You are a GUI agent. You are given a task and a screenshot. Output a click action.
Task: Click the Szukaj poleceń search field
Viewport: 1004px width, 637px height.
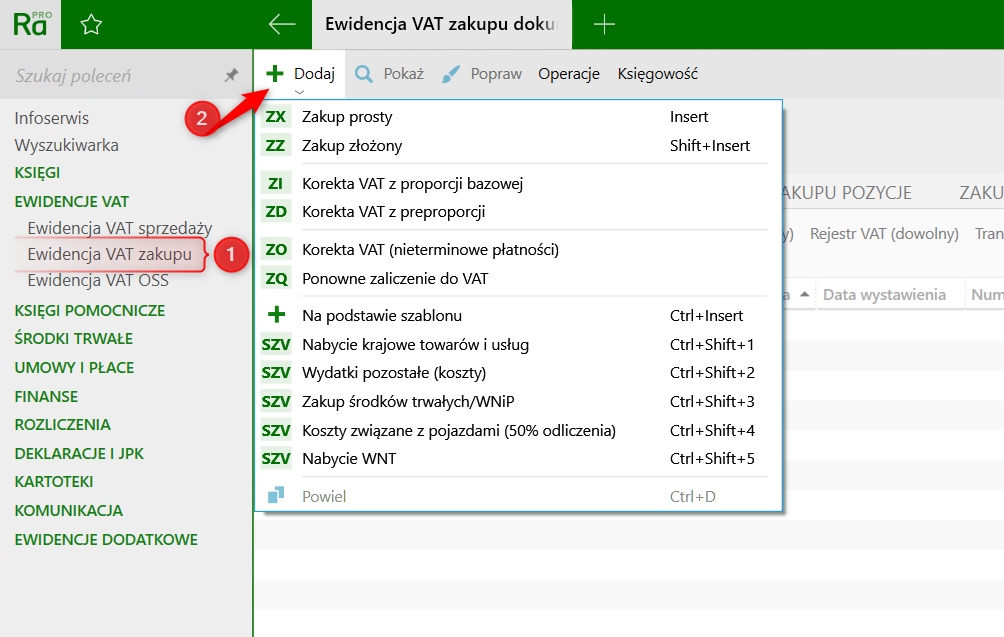[110, 76]
